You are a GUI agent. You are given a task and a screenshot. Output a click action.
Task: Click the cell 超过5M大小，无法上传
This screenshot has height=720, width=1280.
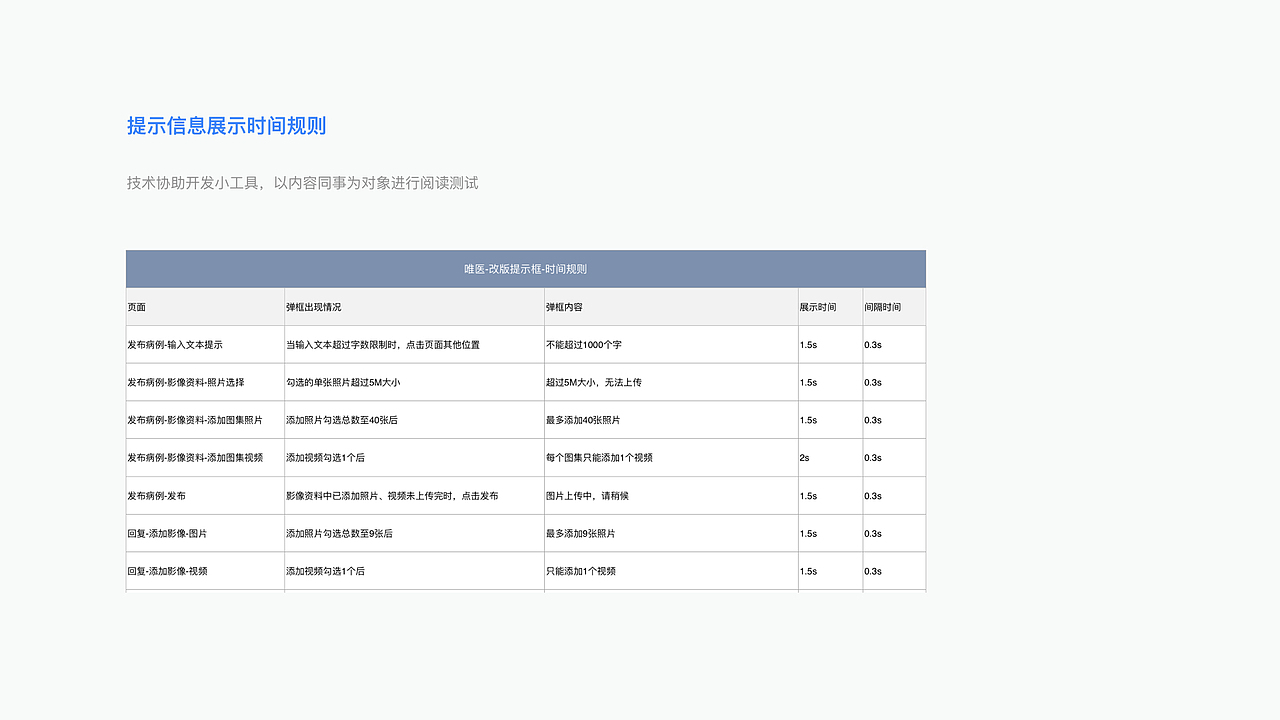[x=601, y=382]
